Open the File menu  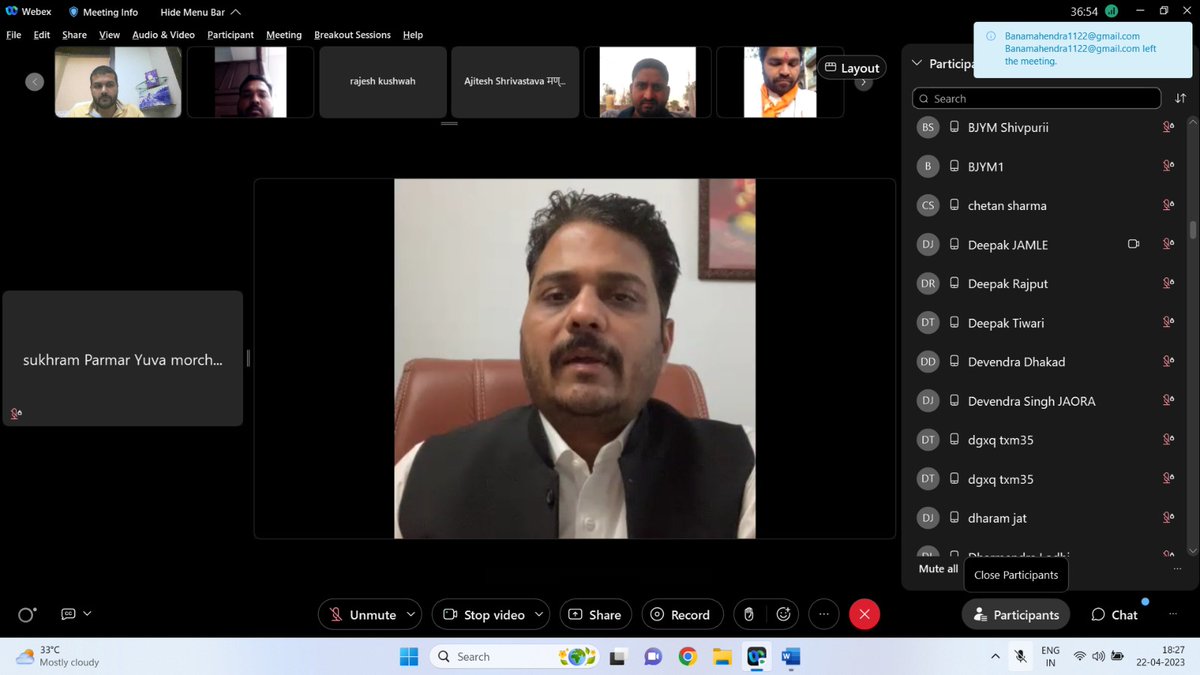(14, 35)
